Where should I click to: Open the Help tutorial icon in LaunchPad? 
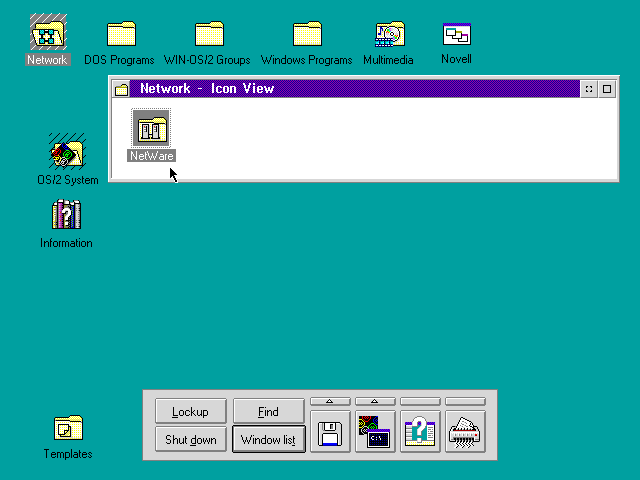pyautogui.click(x=420, y=432)
